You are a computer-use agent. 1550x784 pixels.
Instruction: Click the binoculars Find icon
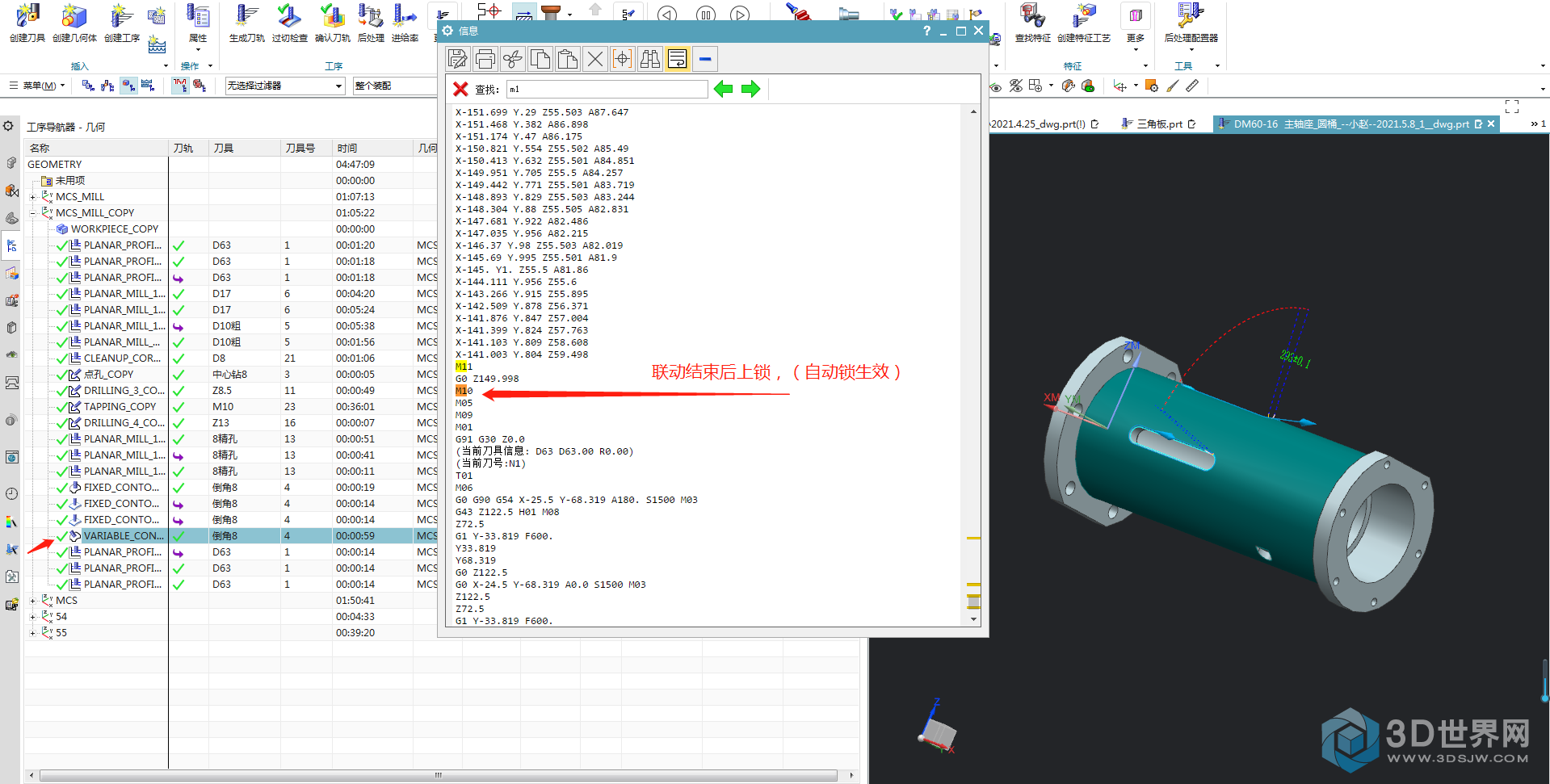click(x=650, y=59)
